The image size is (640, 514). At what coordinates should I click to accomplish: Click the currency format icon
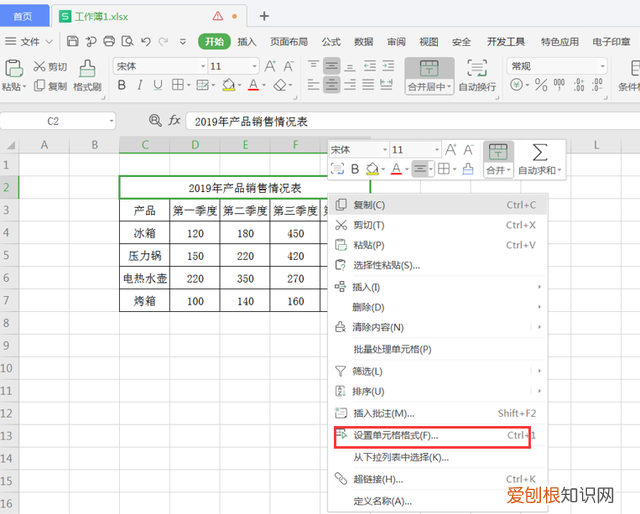pyautogui.click(x=516, y=85)
